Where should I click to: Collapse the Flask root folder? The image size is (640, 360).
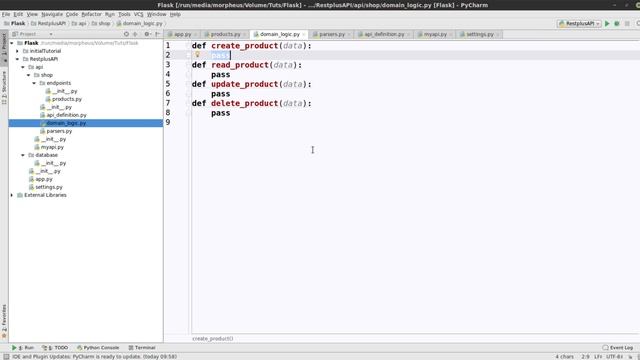pos(12,43)
